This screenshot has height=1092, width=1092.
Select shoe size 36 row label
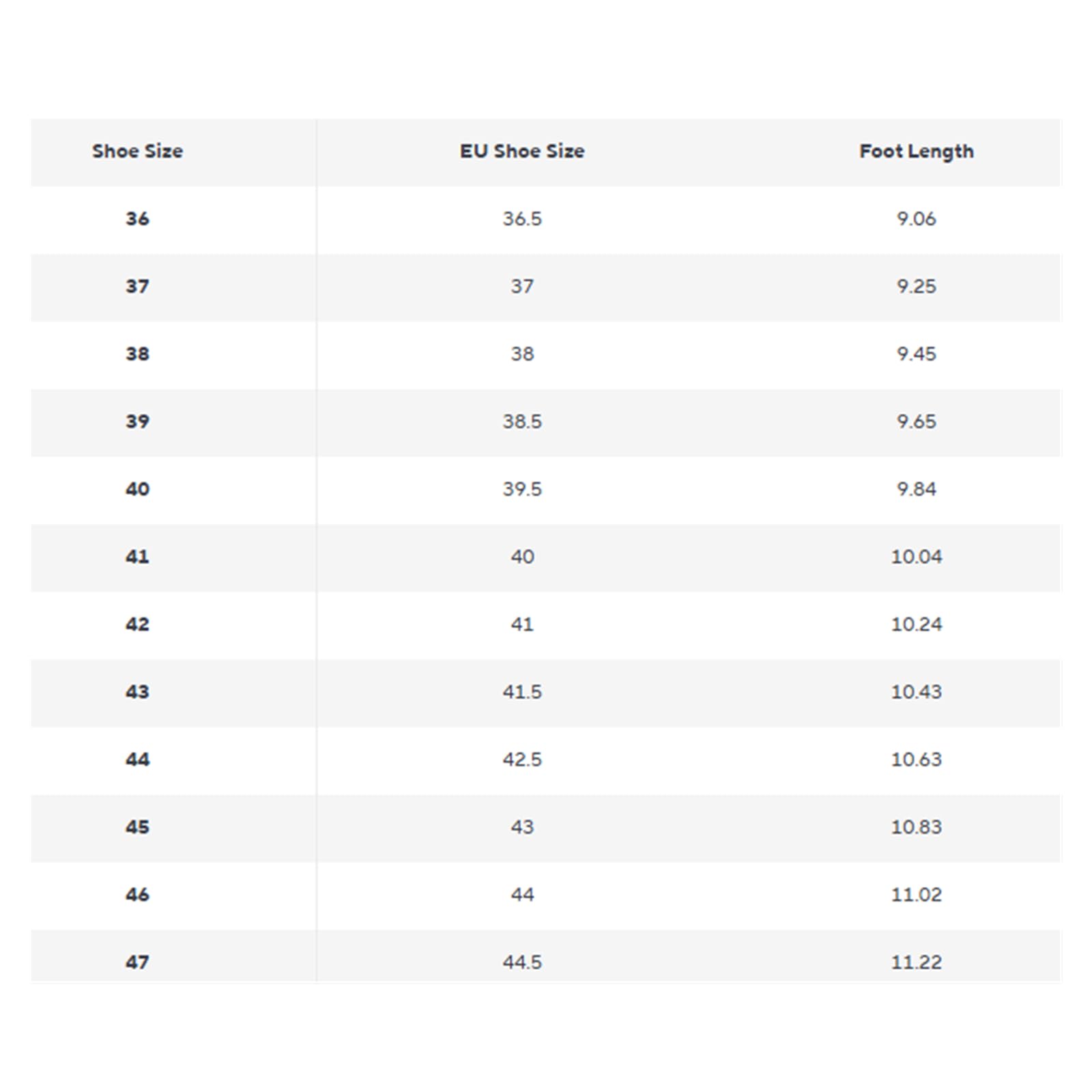137,218
